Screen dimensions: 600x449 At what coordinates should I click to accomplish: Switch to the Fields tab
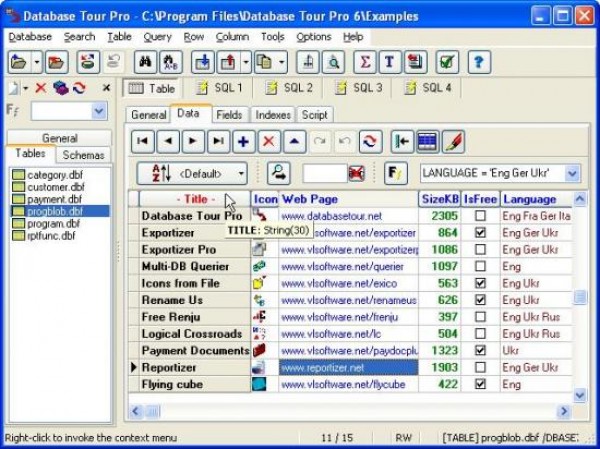pos(229,115)
